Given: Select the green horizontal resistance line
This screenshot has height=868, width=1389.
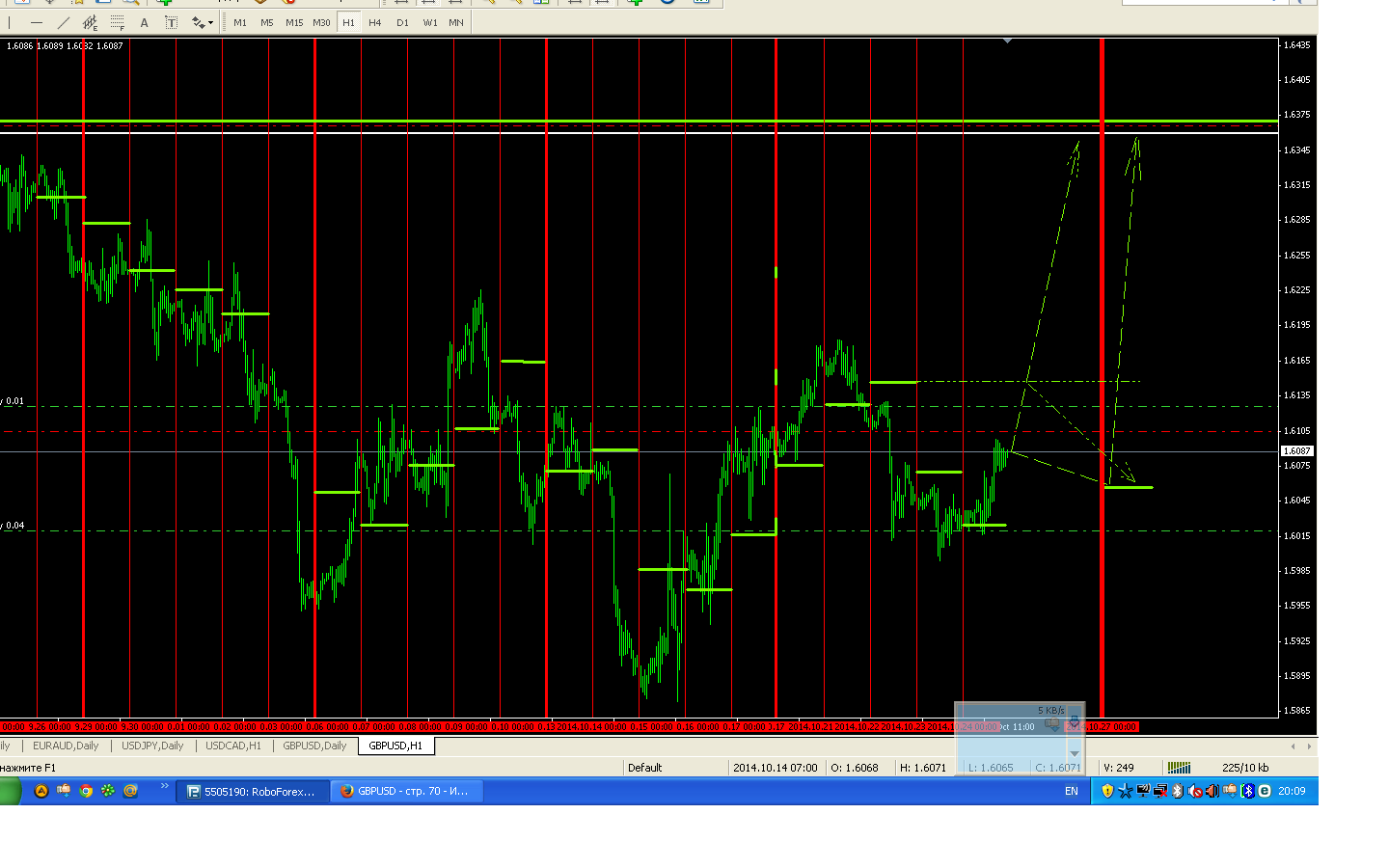Looking at the screenshot, I should pos(639,122).
